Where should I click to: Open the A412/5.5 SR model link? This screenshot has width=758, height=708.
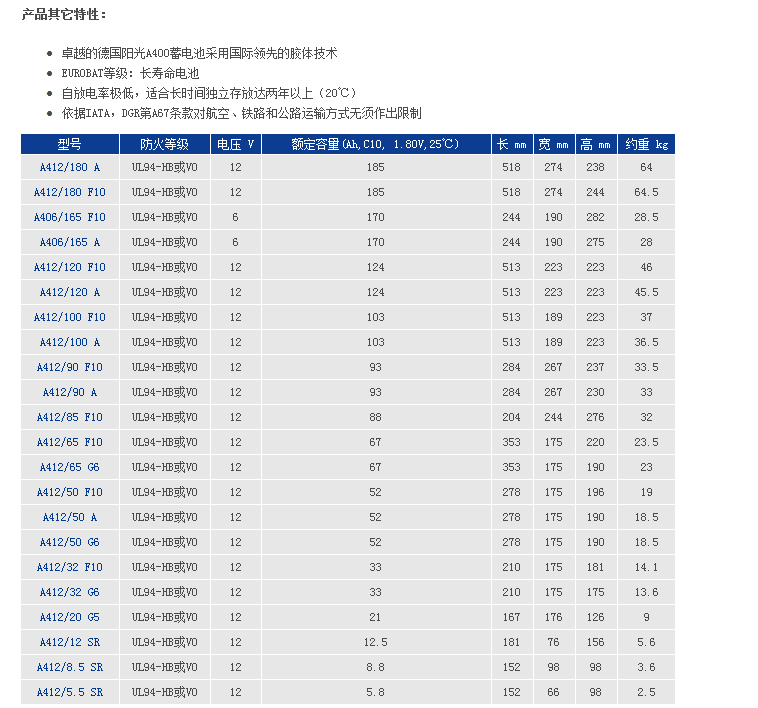[x=69, y=692]
